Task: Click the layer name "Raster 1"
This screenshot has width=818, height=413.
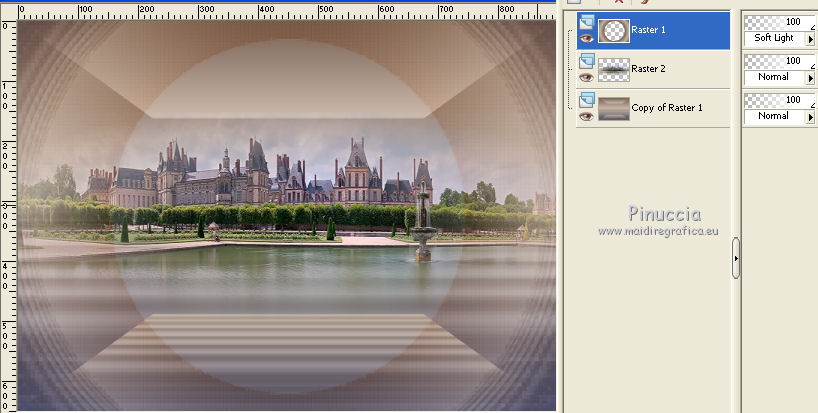Action: click(x=648, y=30)
